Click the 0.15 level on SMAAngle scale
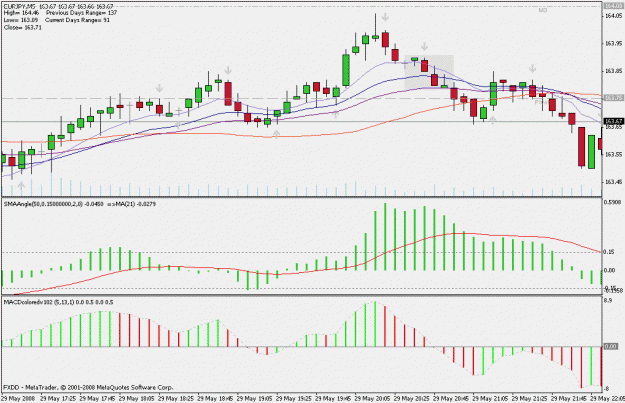The width and height of the screenshot is (625, 403). click(609, 252)
